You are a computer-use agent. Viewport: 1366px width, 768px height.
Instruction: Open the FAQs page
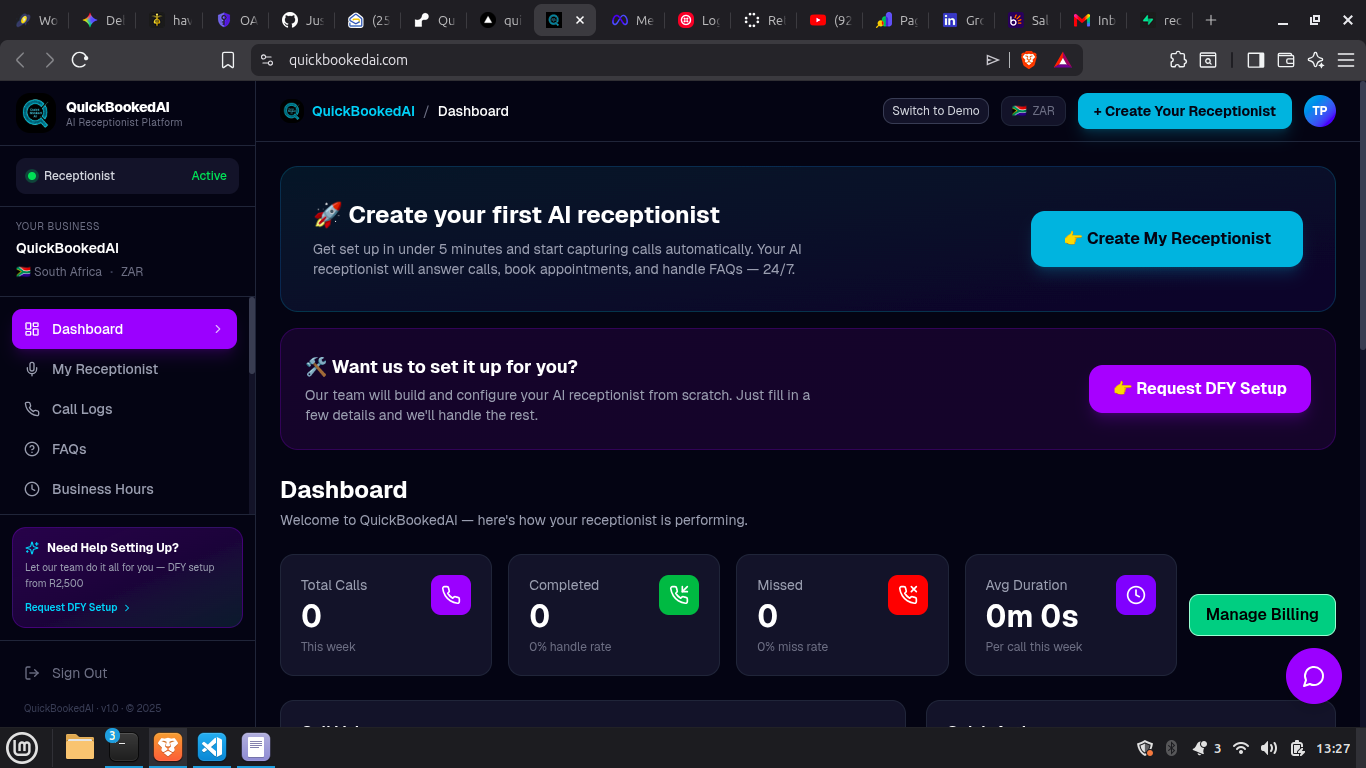click(x=124, y=449)
